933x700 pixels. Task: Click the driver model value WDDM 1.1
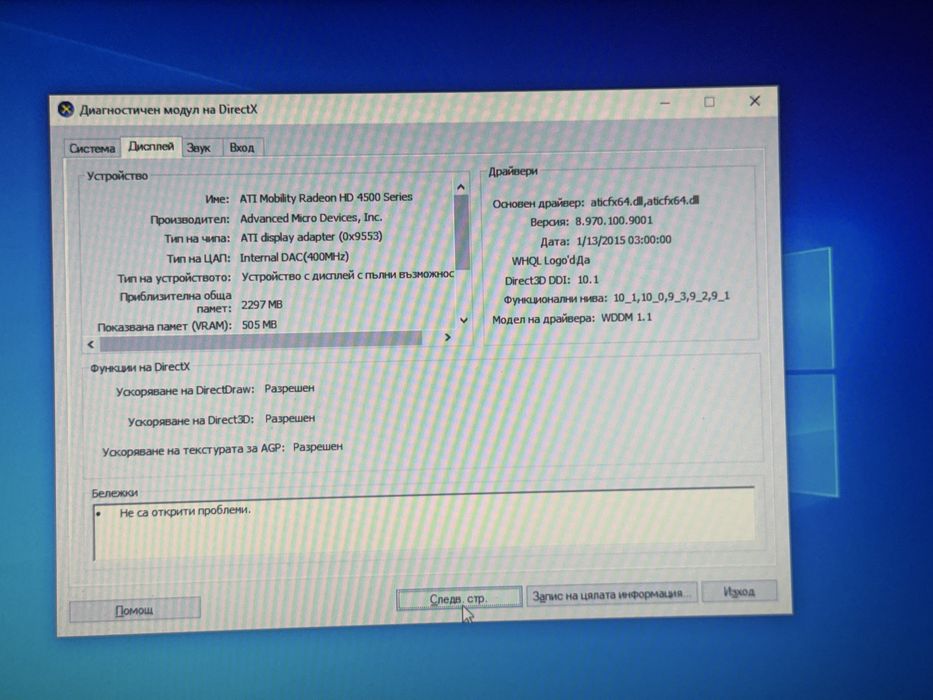click(627, 318)
